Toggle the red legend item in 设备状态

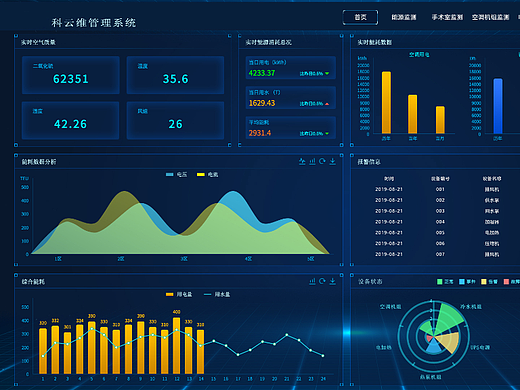[512, 282]
